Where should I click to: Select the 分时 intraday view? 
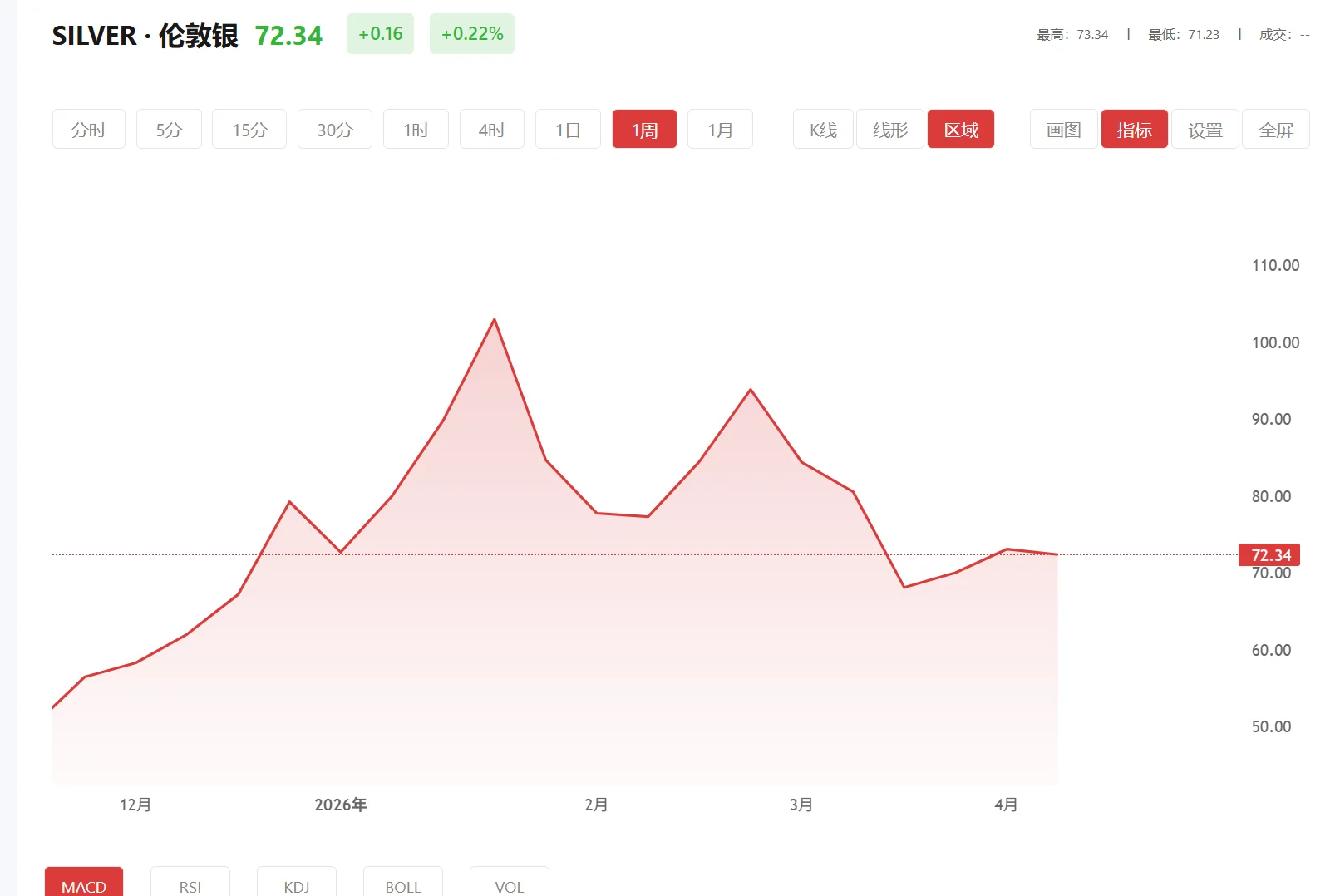tap(88, 129)
